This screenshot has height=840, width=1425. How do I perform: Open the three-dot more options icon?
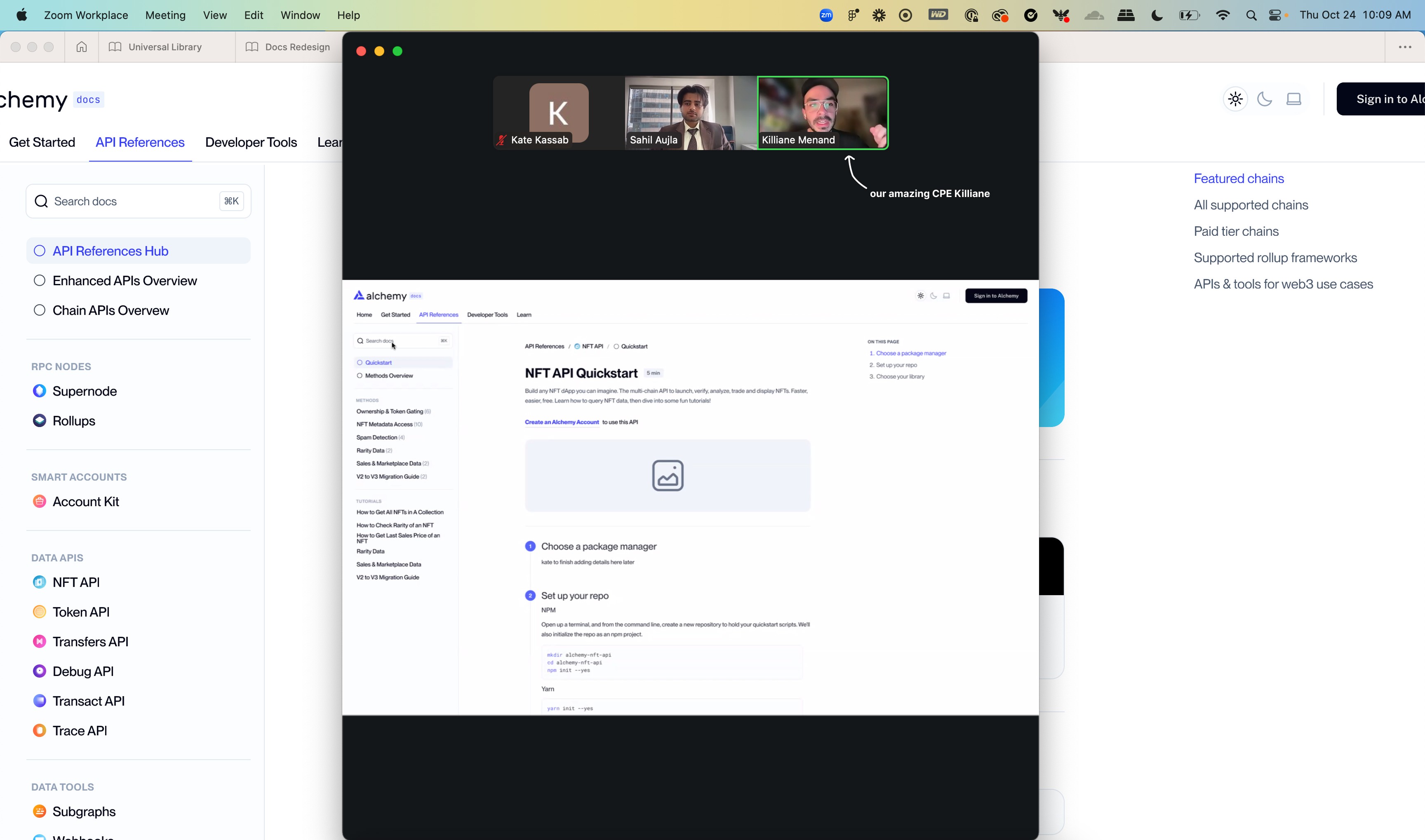pos(1405,47)
